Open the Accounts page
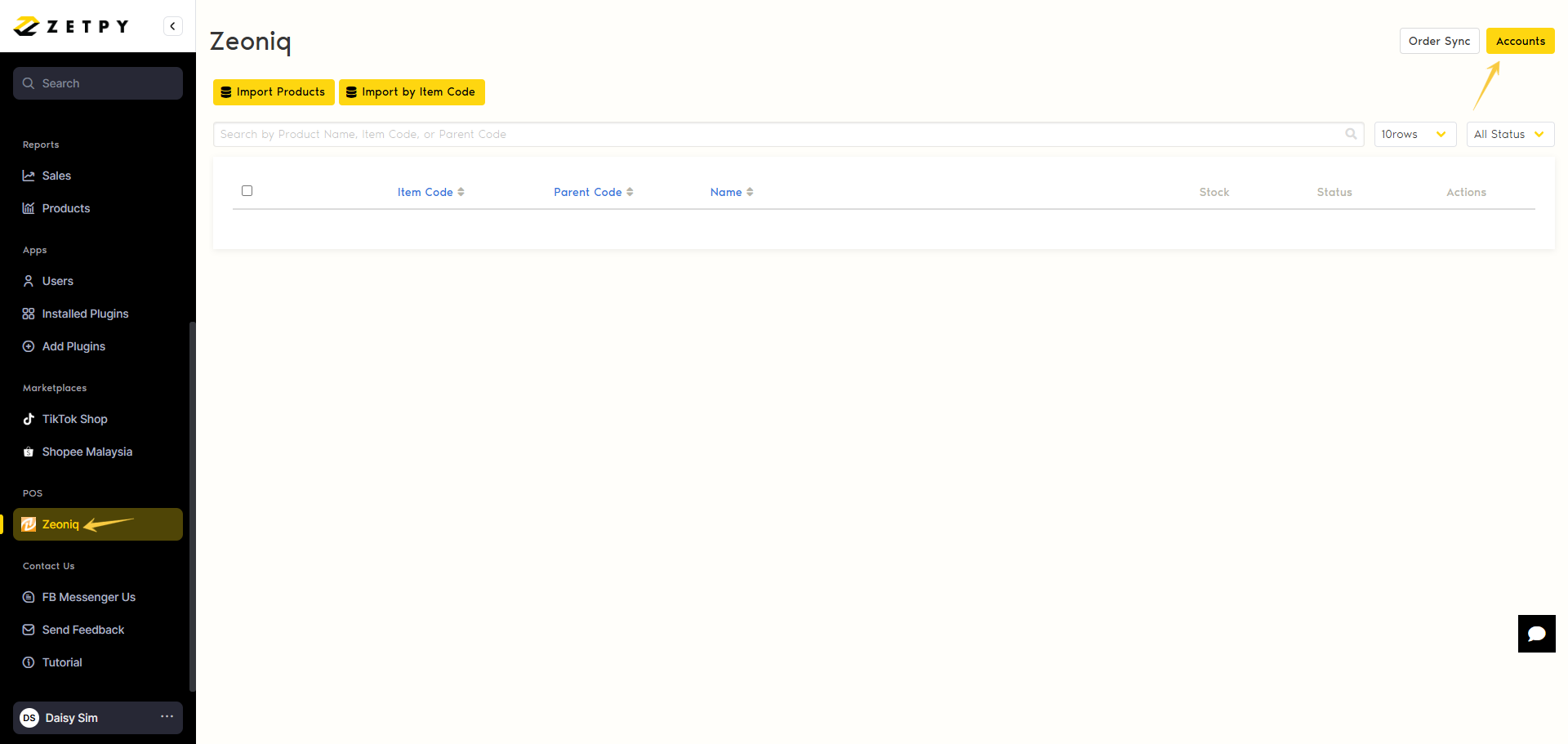The width and height of the screenshot is (1568, 744). (x=1520, y=41)
